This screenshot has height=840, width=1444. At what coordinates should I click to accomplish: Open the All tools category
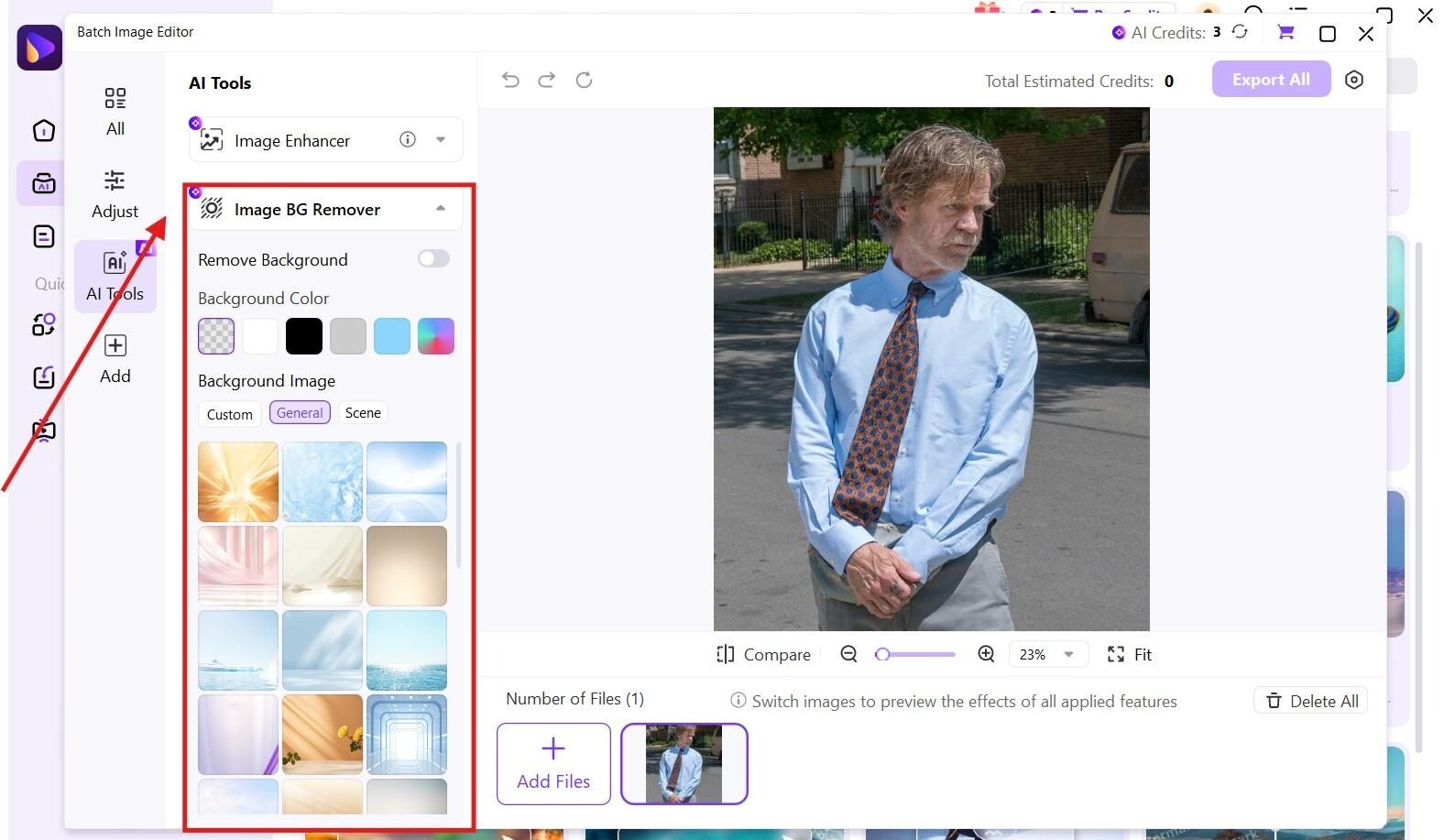point(115,112)
